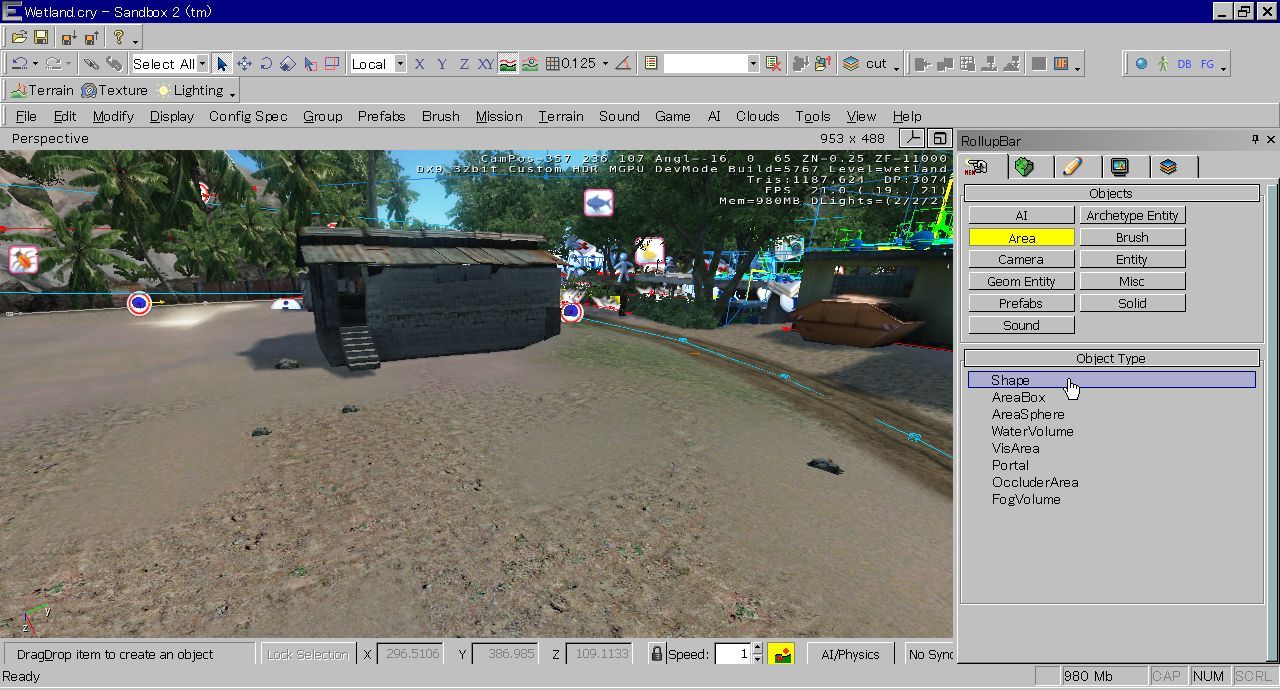Select AreaBox object type
Viewport: 1280px width, 690px height.
1018,397
